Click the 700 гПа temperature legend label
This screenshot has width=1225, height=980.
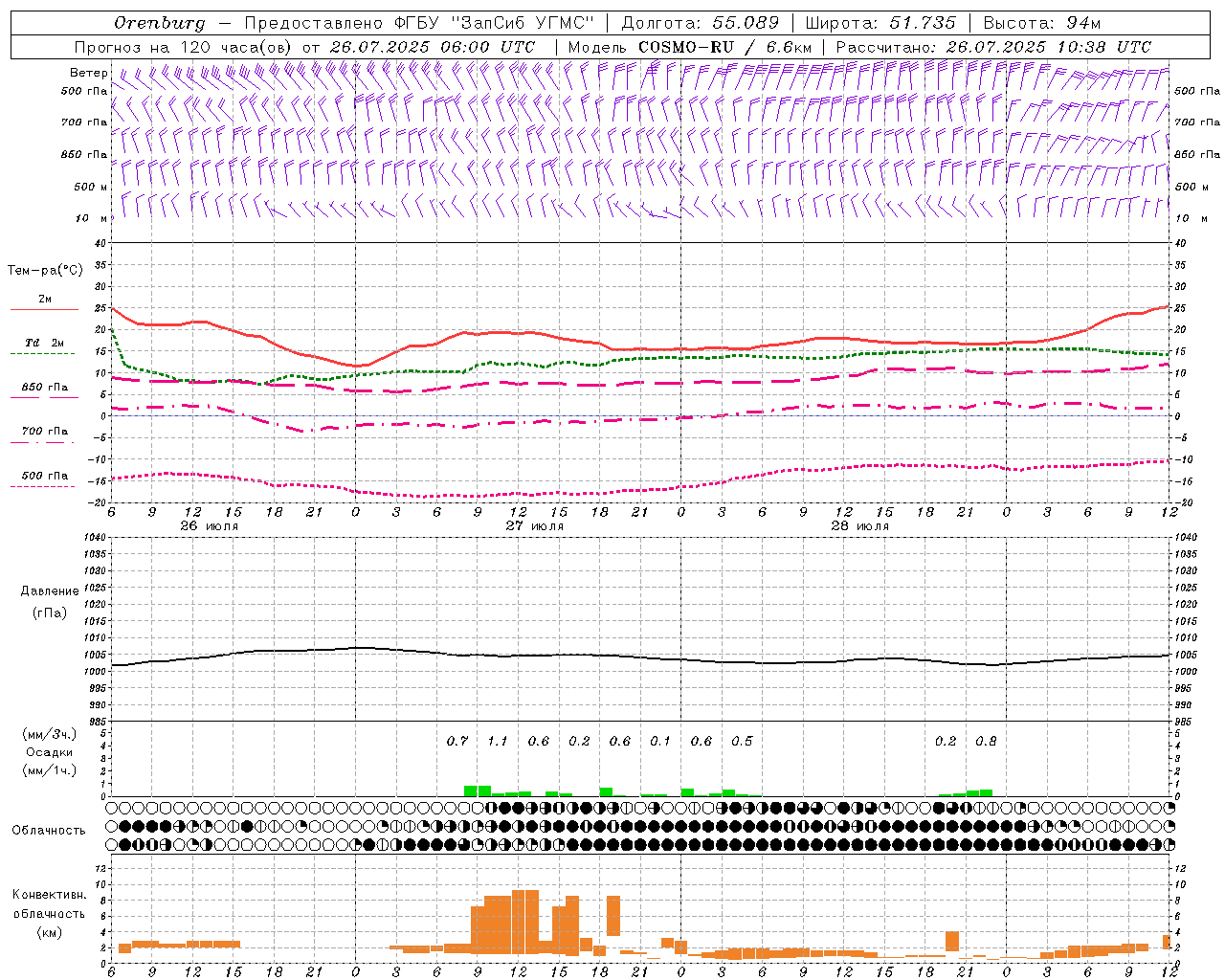45,432
